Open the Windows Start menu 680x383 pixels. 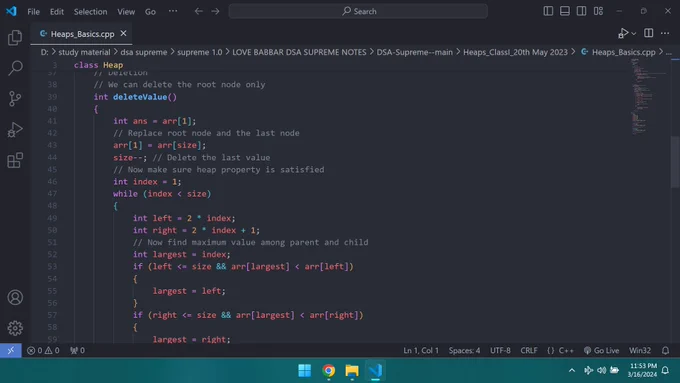tap(304, 370)
